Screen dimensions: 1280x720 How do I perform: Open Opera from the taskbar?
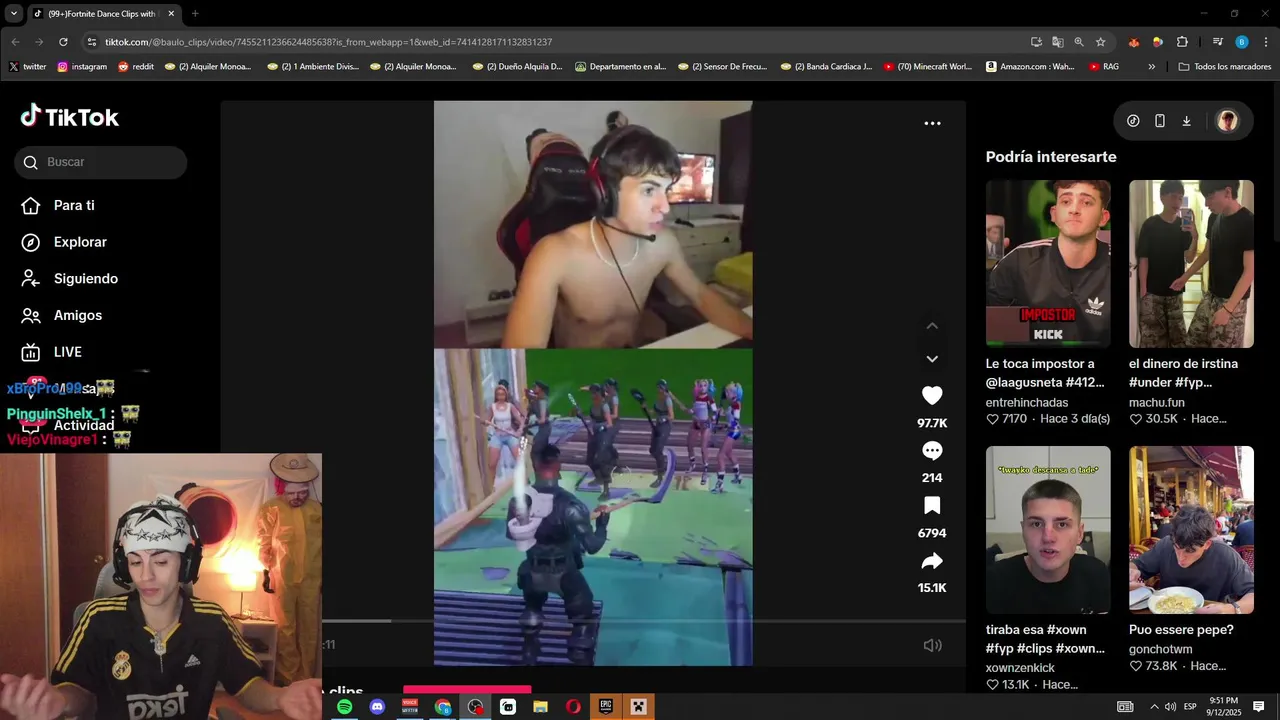coord(573,707)
